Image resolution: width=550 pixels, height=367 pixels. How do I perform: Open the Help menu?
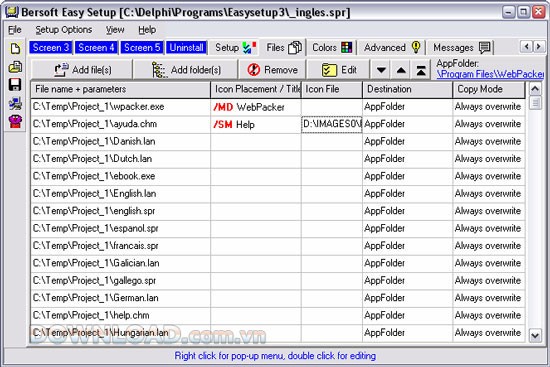(147, 30)
